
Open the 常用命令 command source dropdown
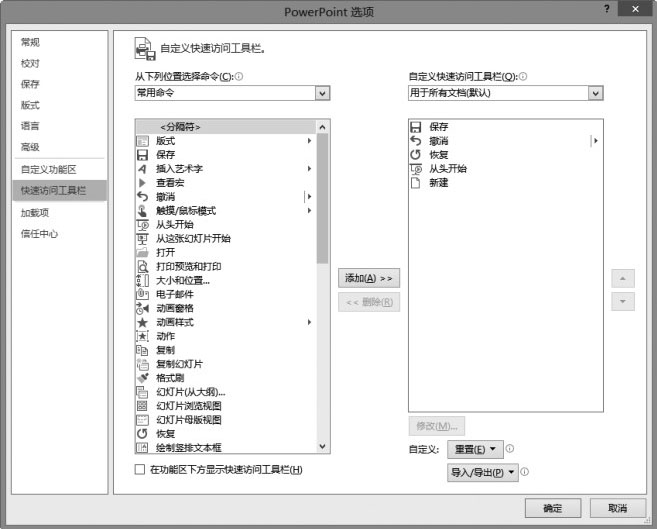tap(322, 93)
